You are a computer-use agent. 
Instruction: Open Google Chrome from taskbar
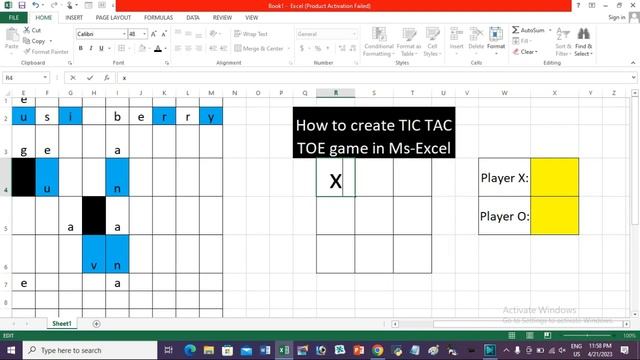pyautogui.click(x=378, y=350)
